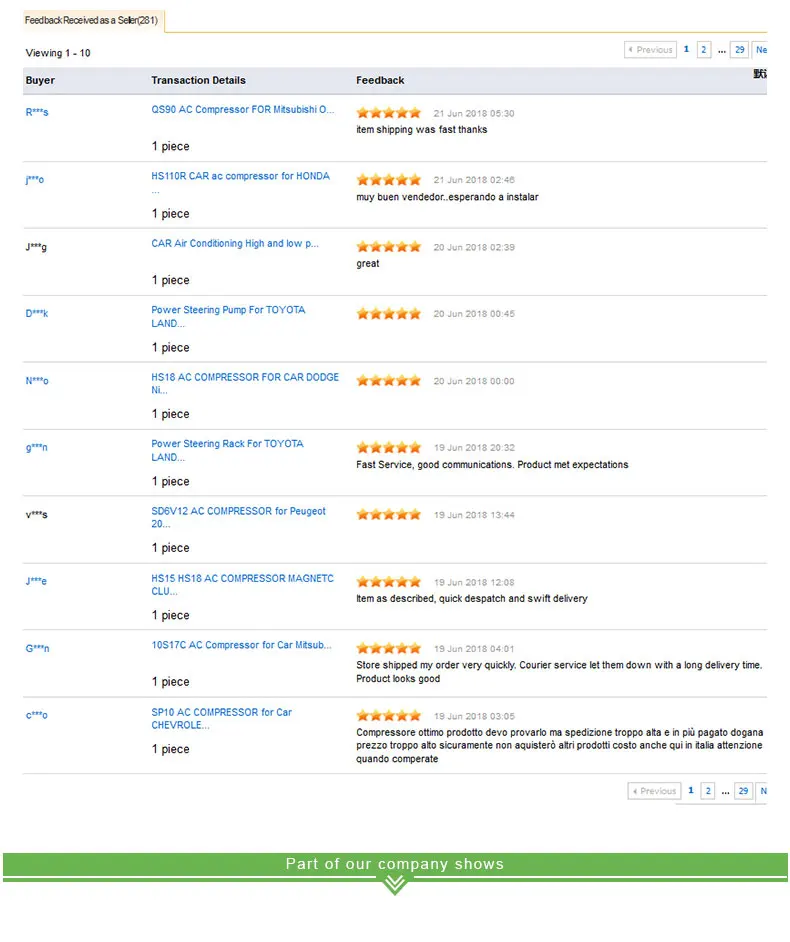Click the top Previous pagination button
Image resolution: width=790 pixels, height=942 pixels.
pos(650,50)
